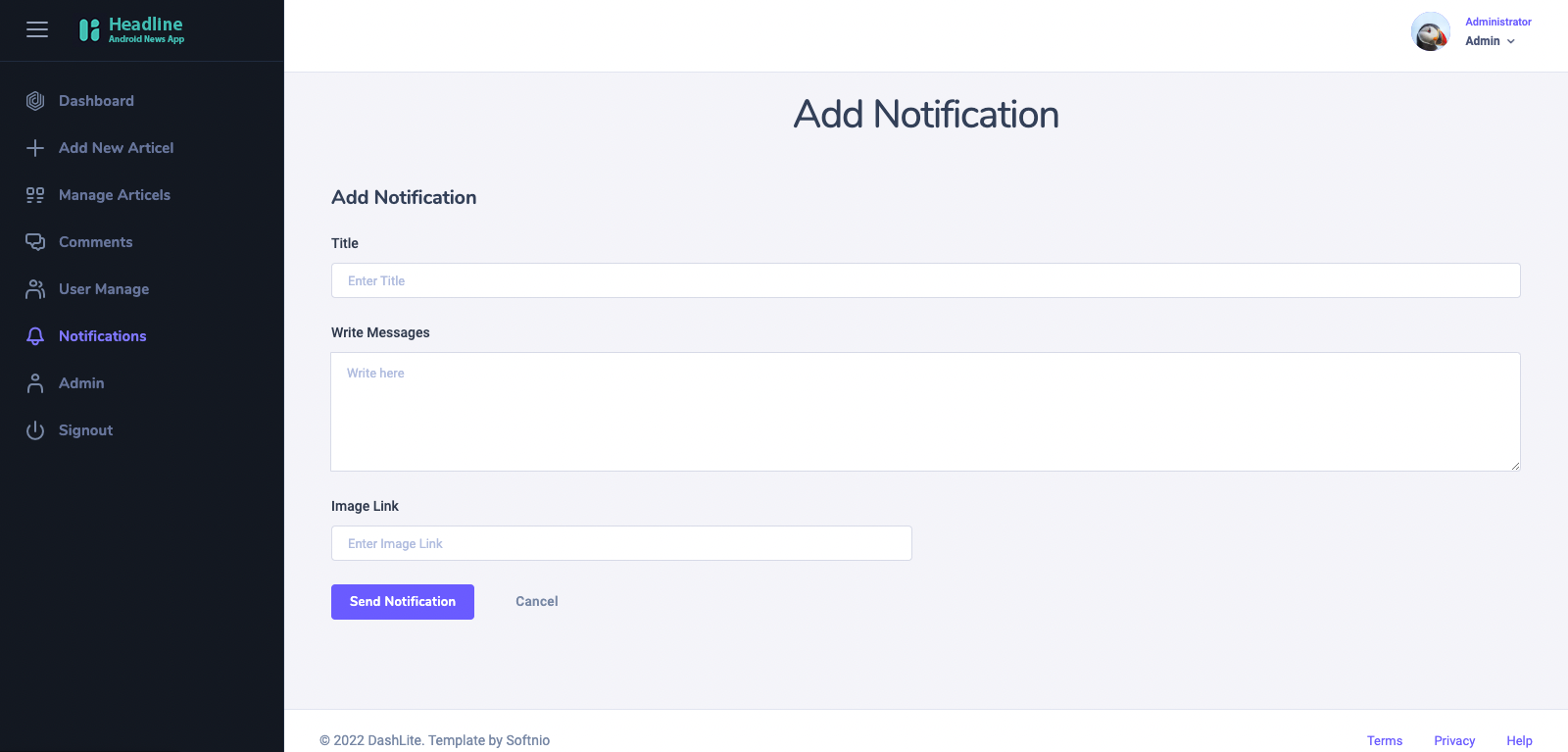Click the Comments speech bubble icon

click(x=35, y=242)
